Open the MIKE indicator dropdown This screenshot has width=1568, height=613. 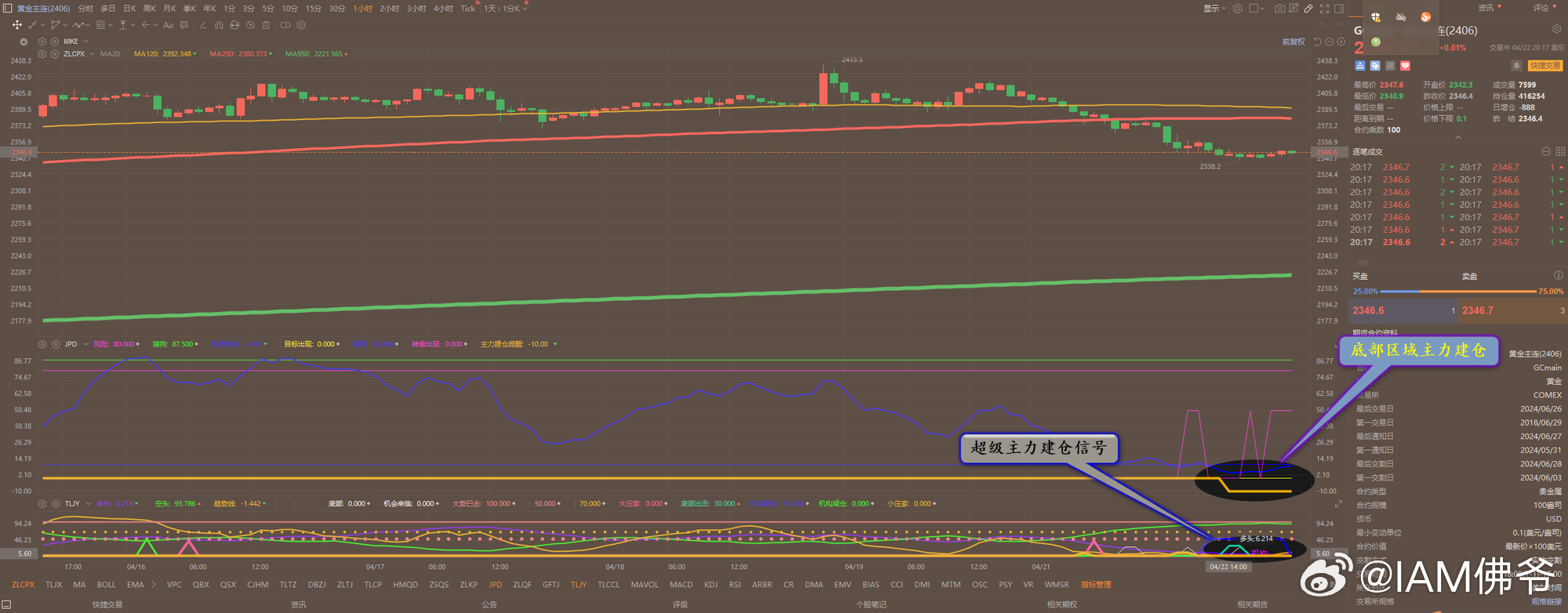tap(85, 42)
